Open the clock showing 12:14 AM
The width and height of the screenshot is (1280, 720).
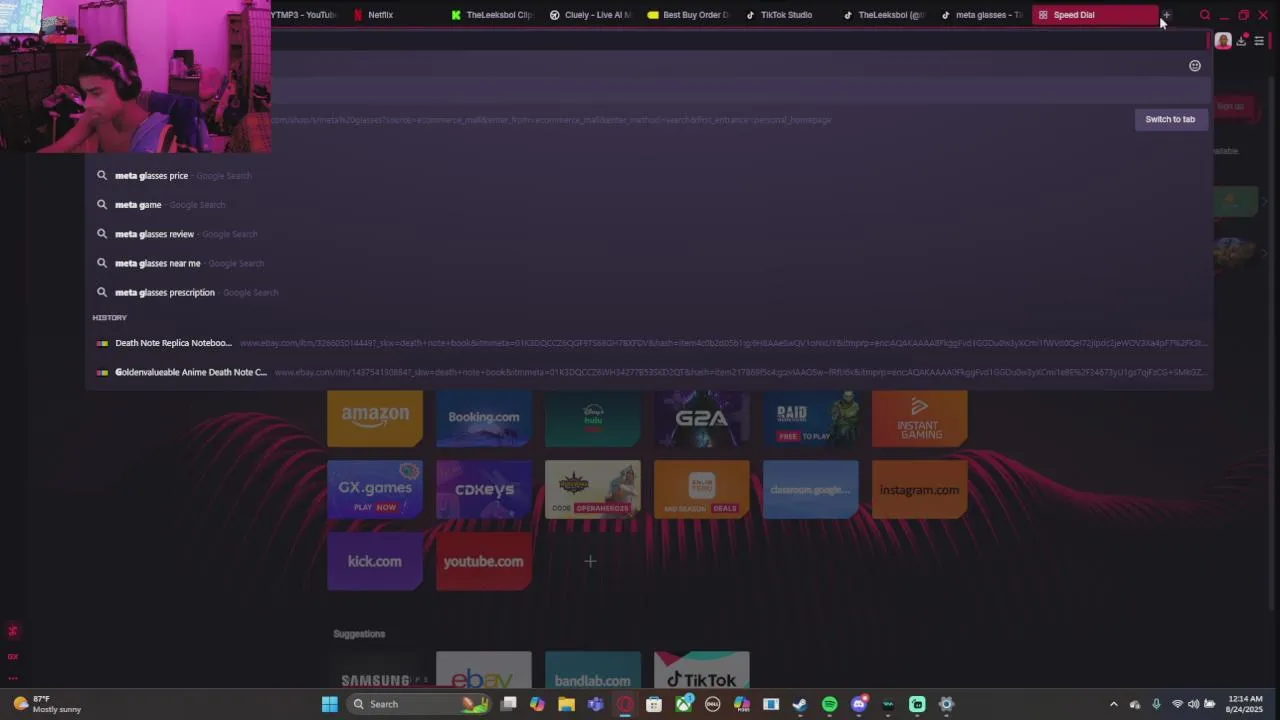pos(1246,704)
